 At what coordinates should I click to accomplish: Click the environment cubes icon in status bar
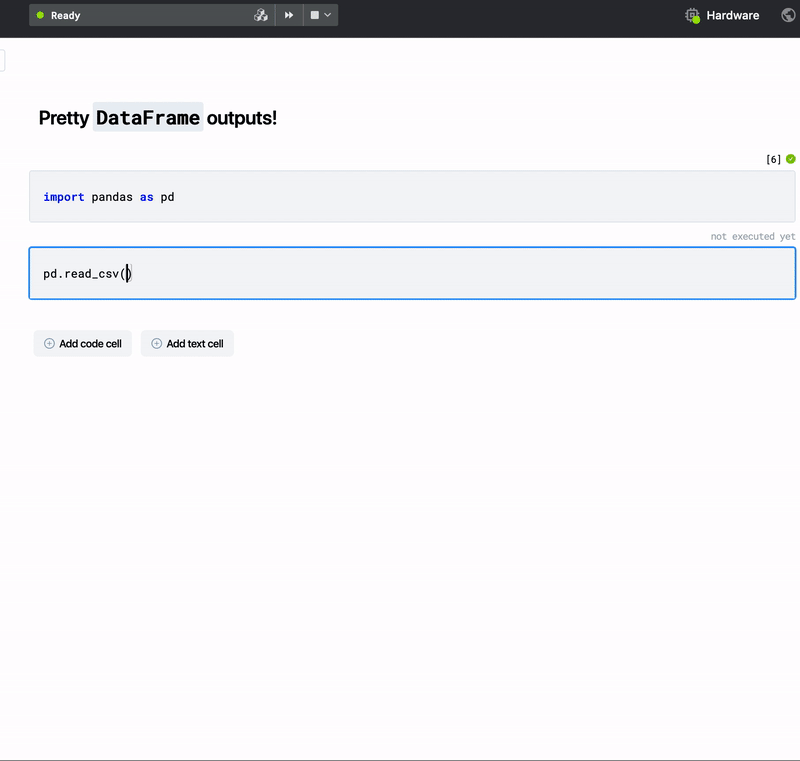[261, 15]
